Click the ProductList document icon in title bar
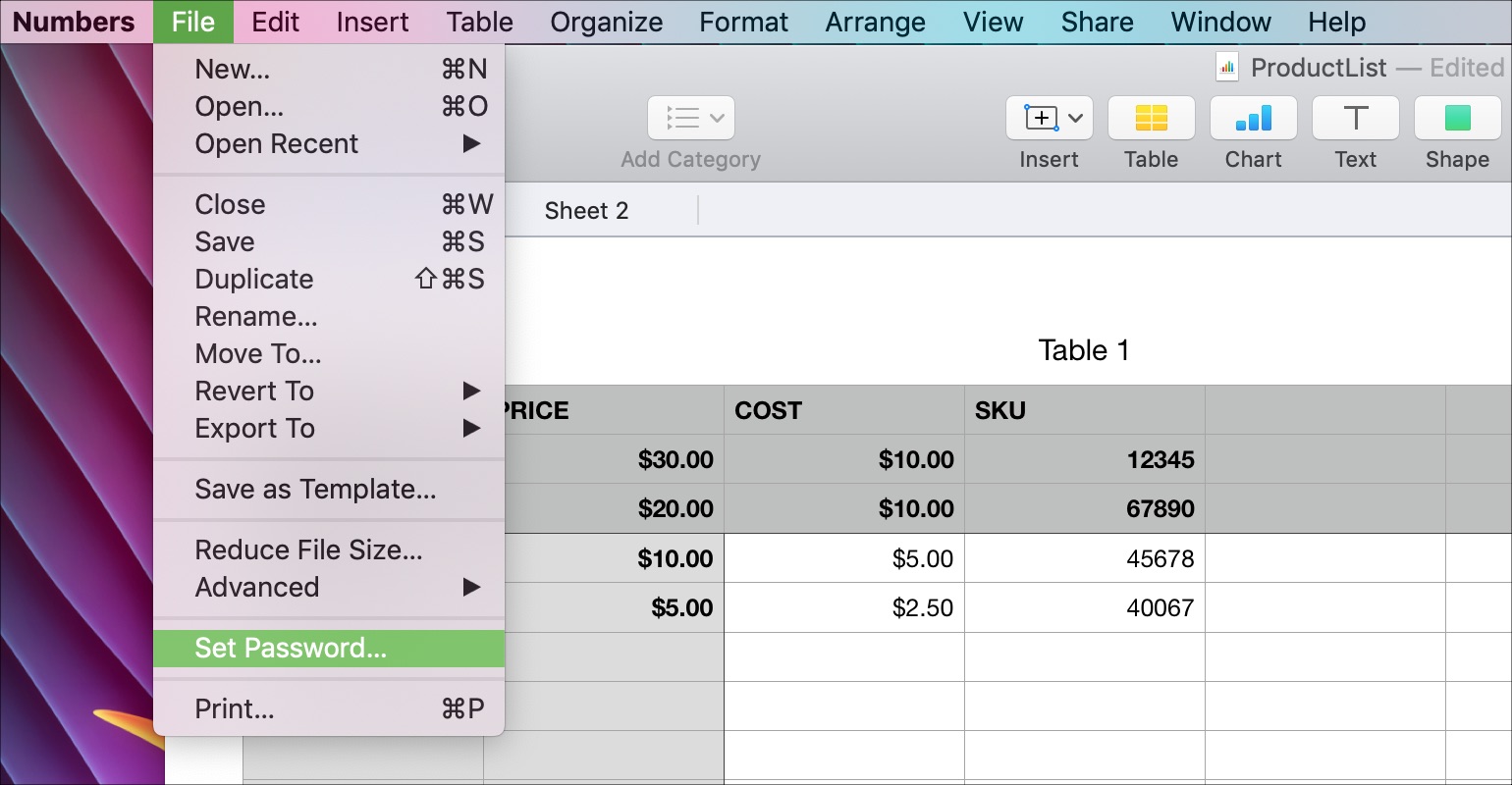Viewport: 1512px width, 785px height. click(1227, 68)
